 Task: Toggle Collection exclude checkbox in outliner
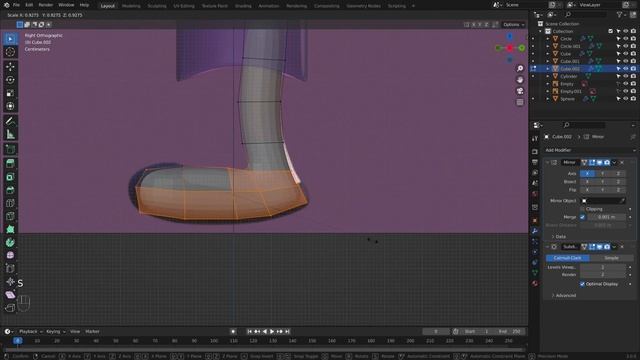pos(611,31)
